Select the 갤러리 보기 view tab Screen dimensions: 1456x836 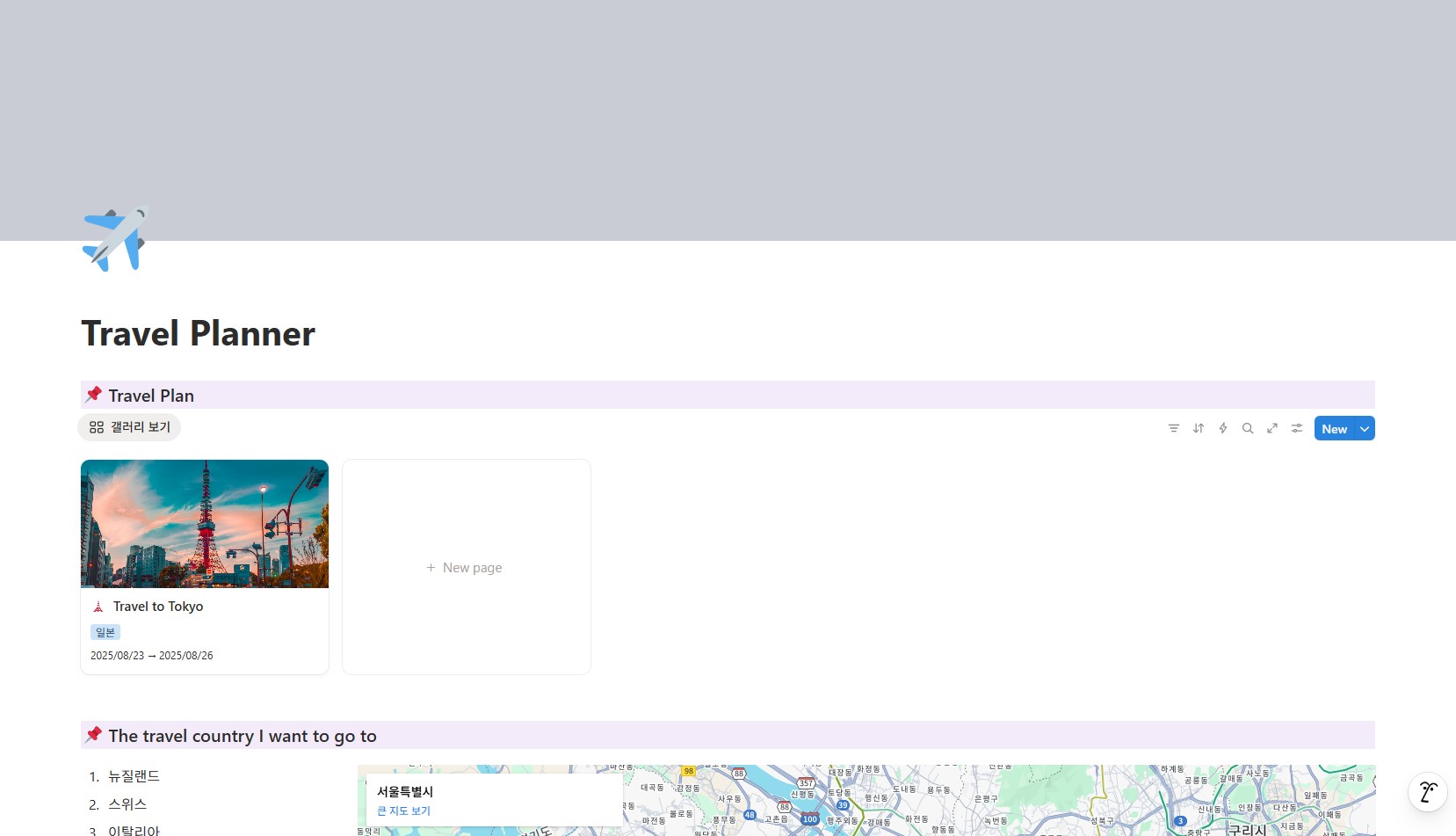coord(129,427)
